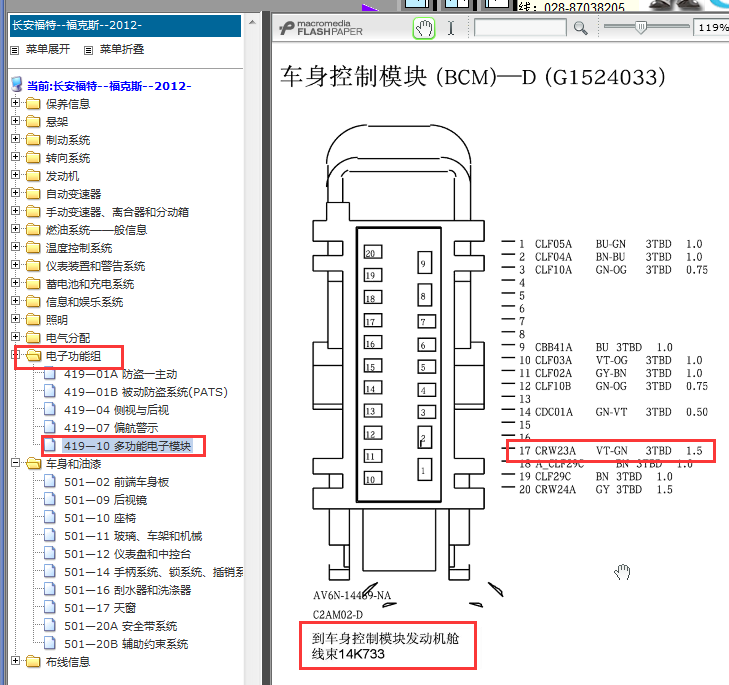The height and width of the screenshot is (685, 729).
Task: Click pin 17 CRW23A row in table
Action: point(610,451)
